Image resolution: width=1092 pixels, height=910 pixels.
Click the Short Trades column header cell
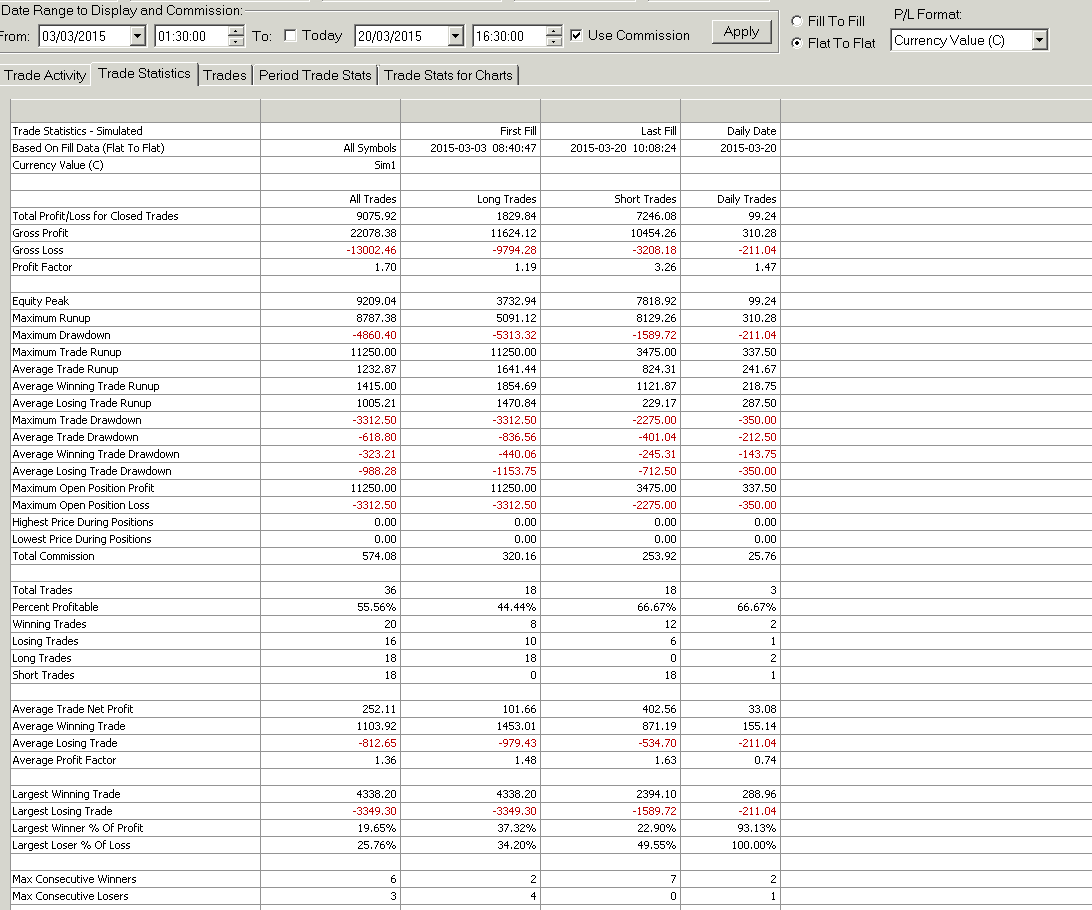[611, 199]
